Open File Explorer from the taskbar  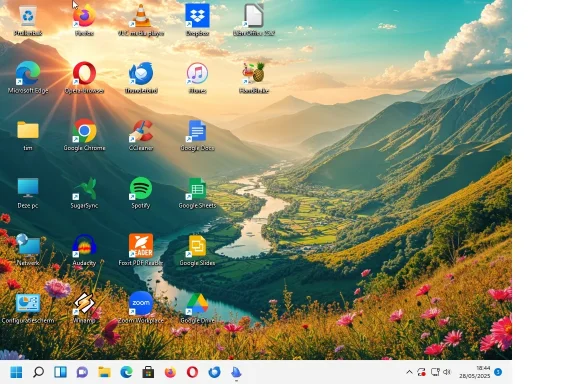pyautogui.click(x=104, y=372)
